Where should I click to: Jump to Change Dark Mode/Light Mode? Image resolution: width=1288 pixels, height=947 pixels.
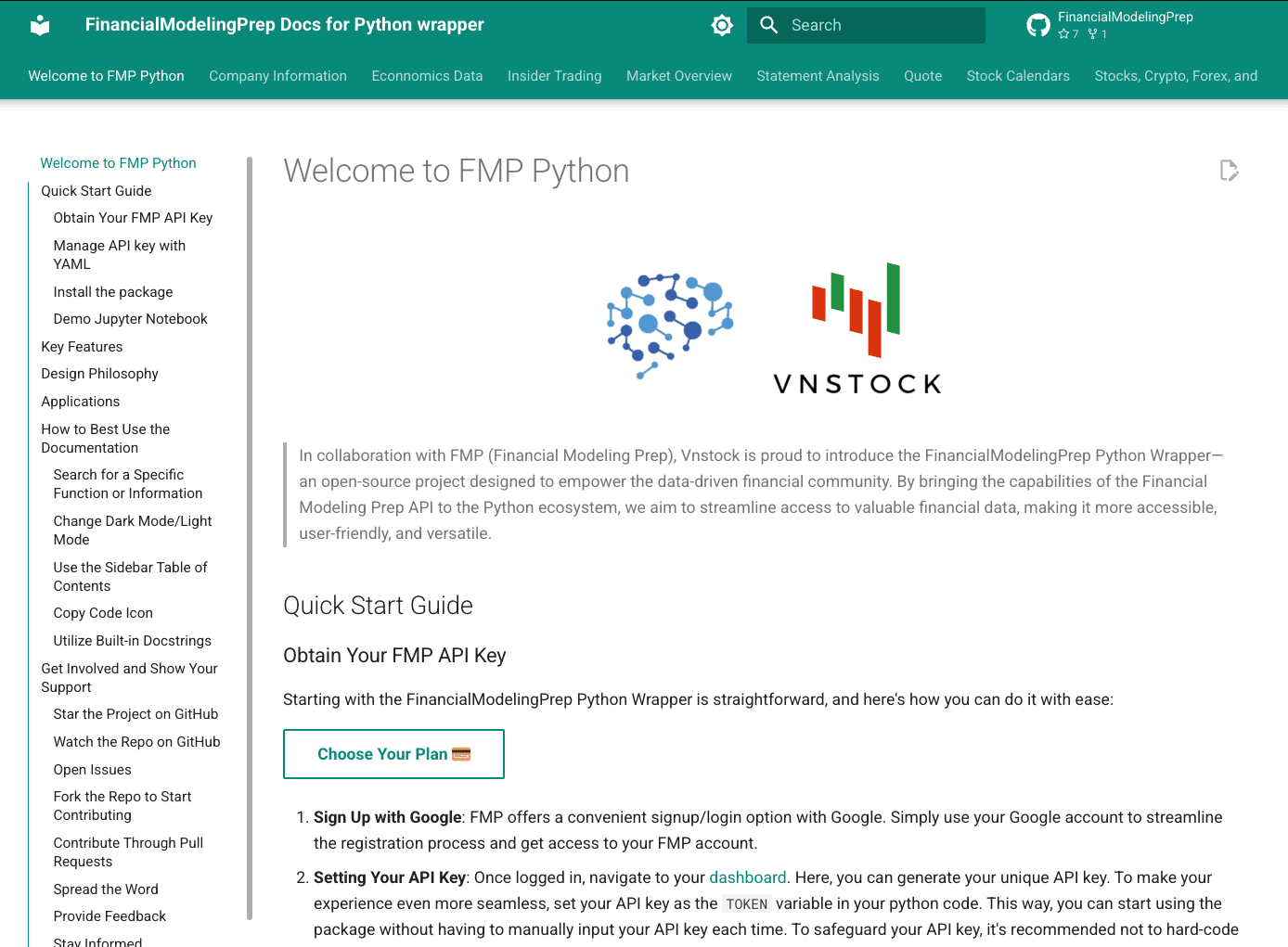pyautogui.click(x=132, y=531)
